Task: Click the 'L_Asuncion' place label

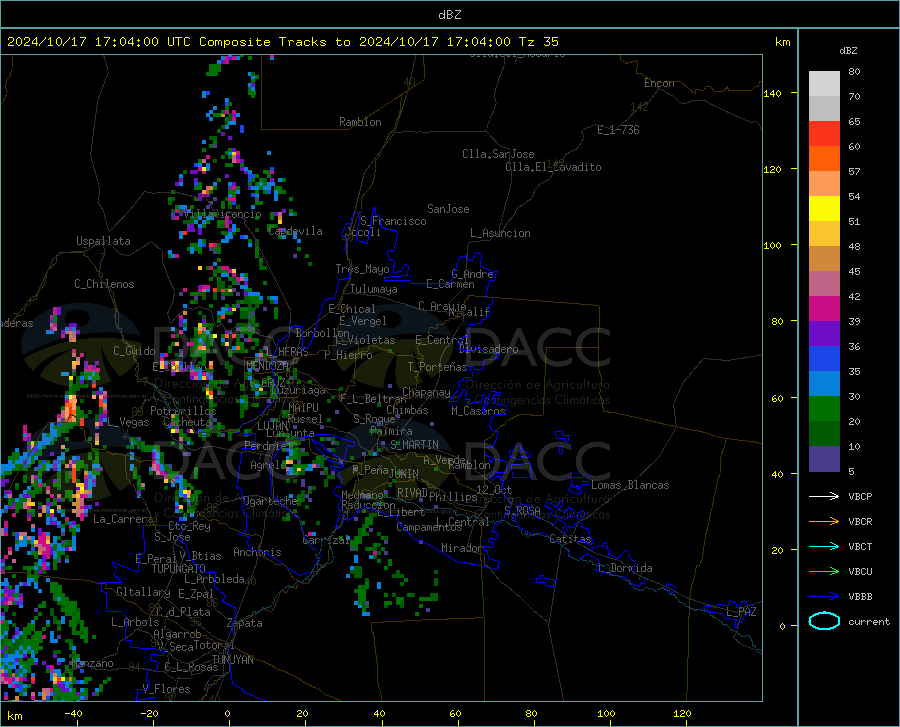Action: (500, 233)
